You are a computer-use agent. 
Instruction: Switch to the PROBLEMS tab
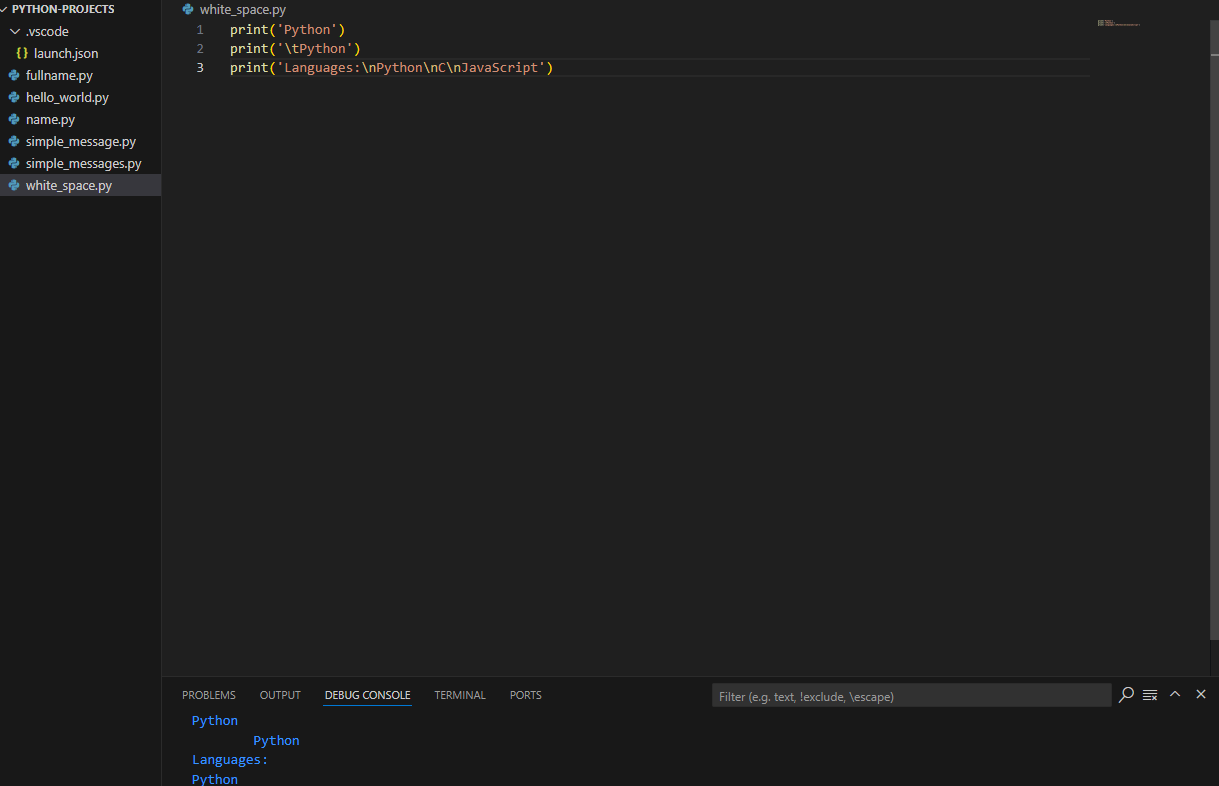point(209,695)
